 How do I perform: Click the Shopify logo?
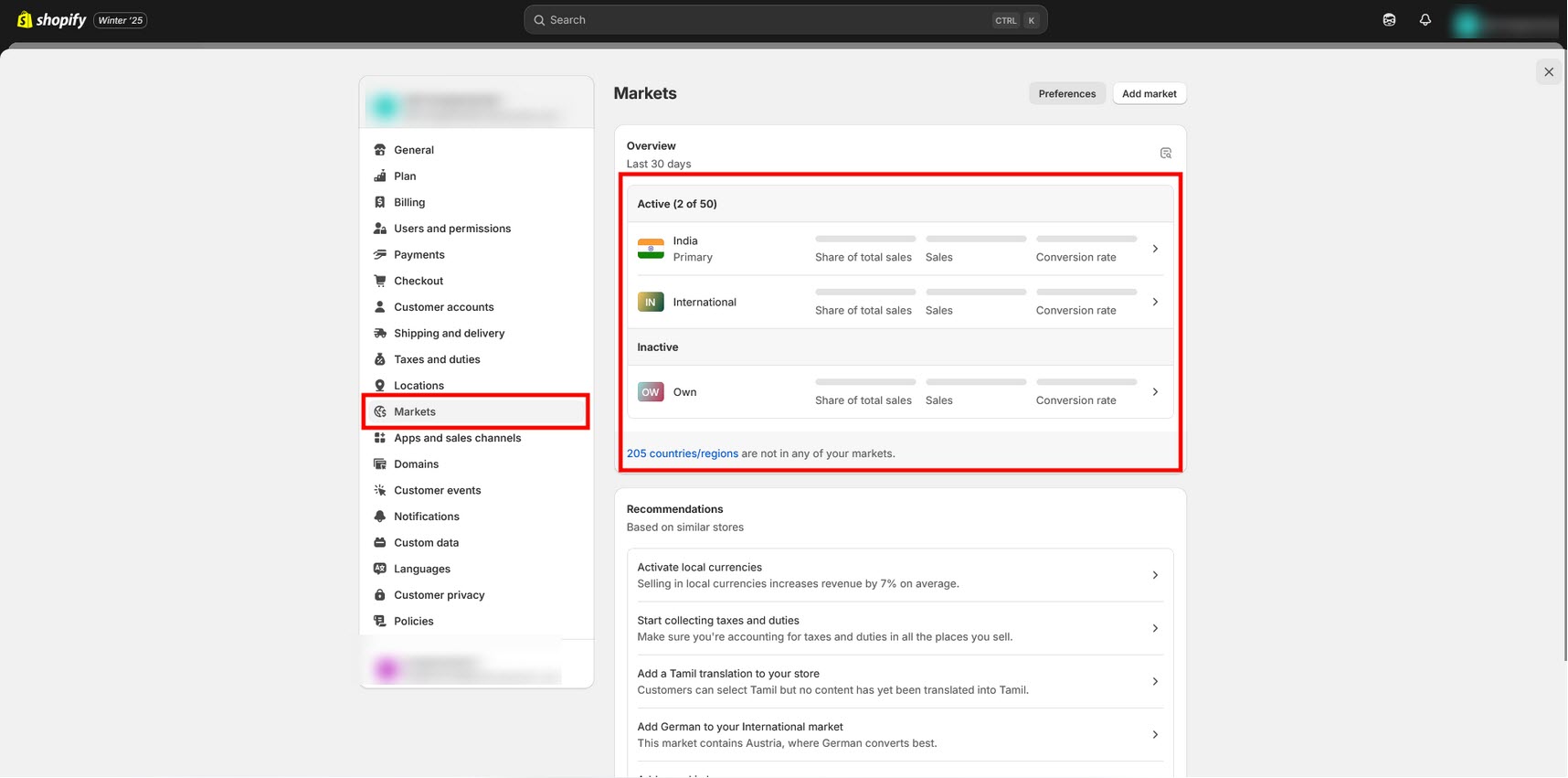pos(52,20)
